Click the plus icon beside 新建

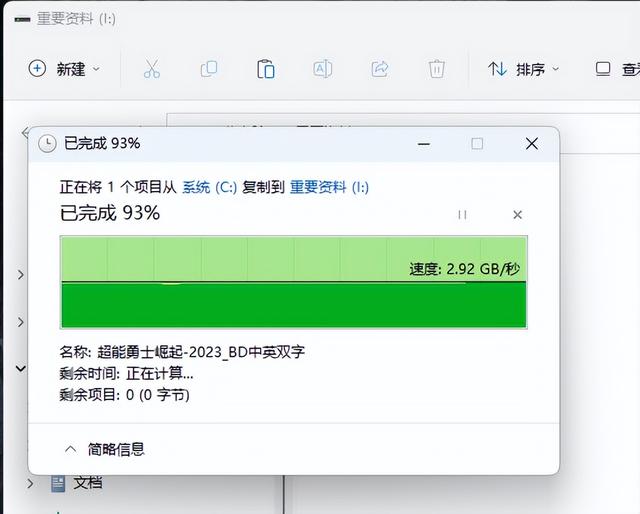pos(37,69)
